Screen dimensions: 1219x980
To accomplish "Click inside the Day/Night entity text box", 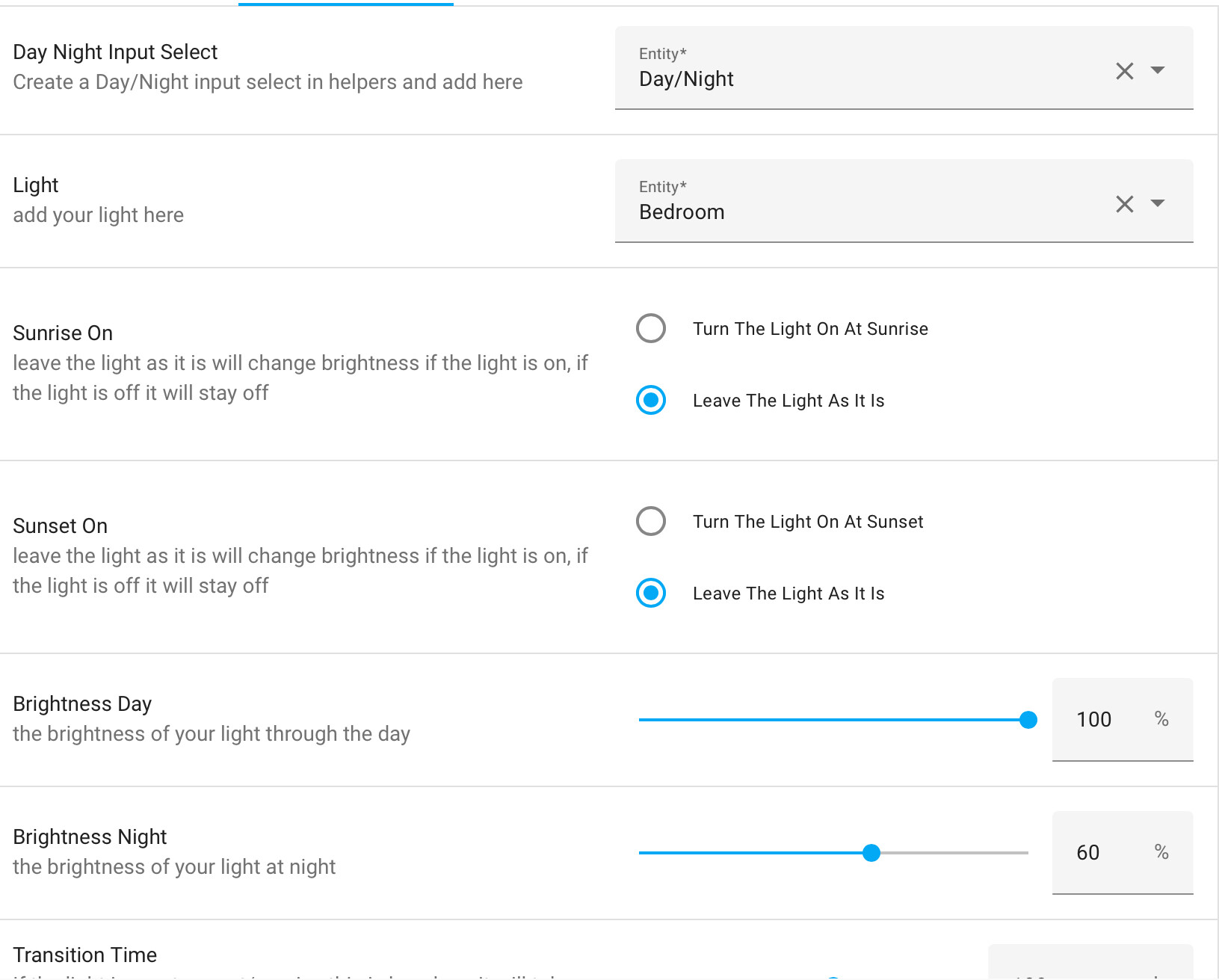I will (822, 79).
